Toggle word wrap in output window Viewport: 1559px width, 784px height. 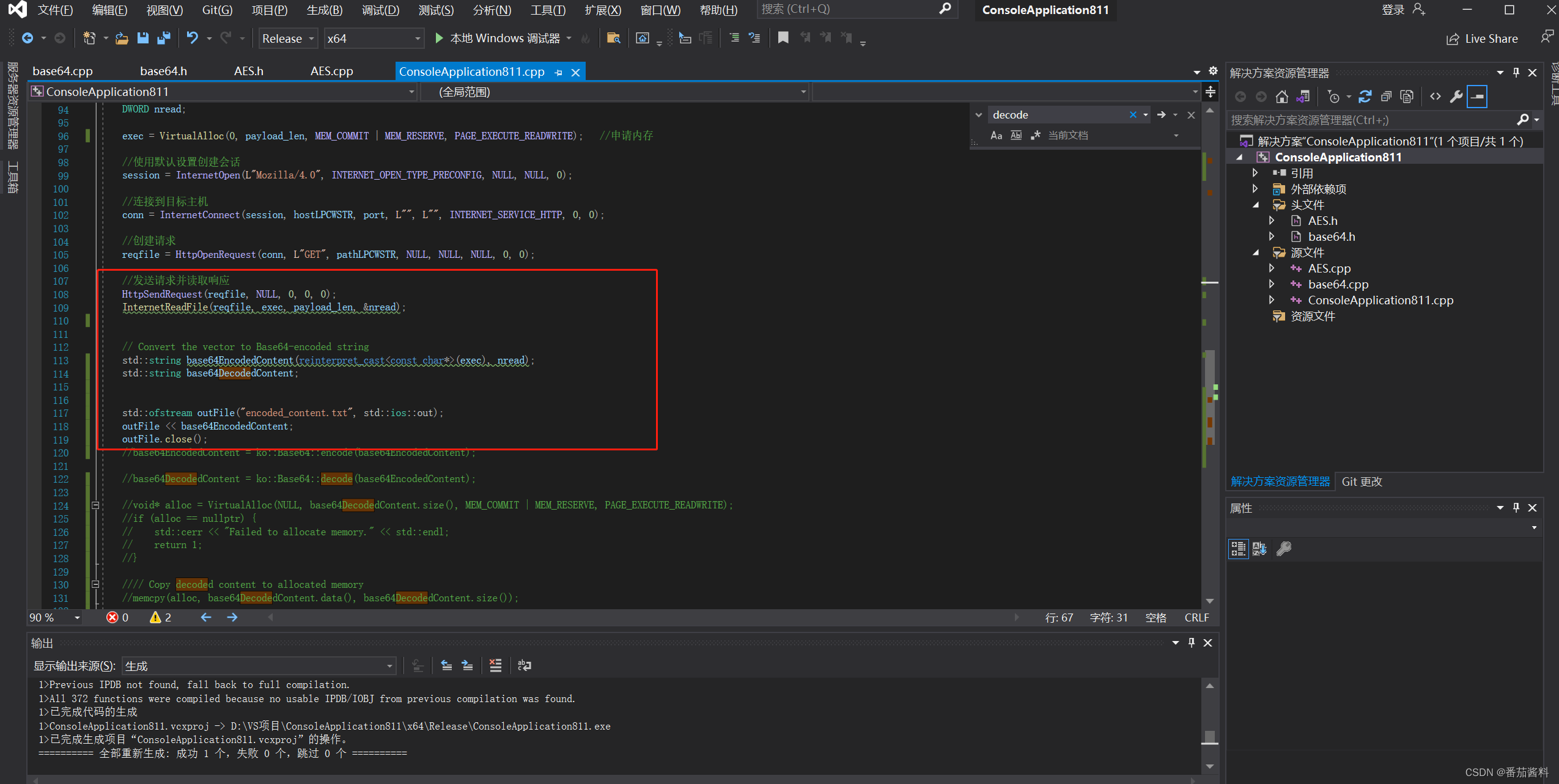525,665
